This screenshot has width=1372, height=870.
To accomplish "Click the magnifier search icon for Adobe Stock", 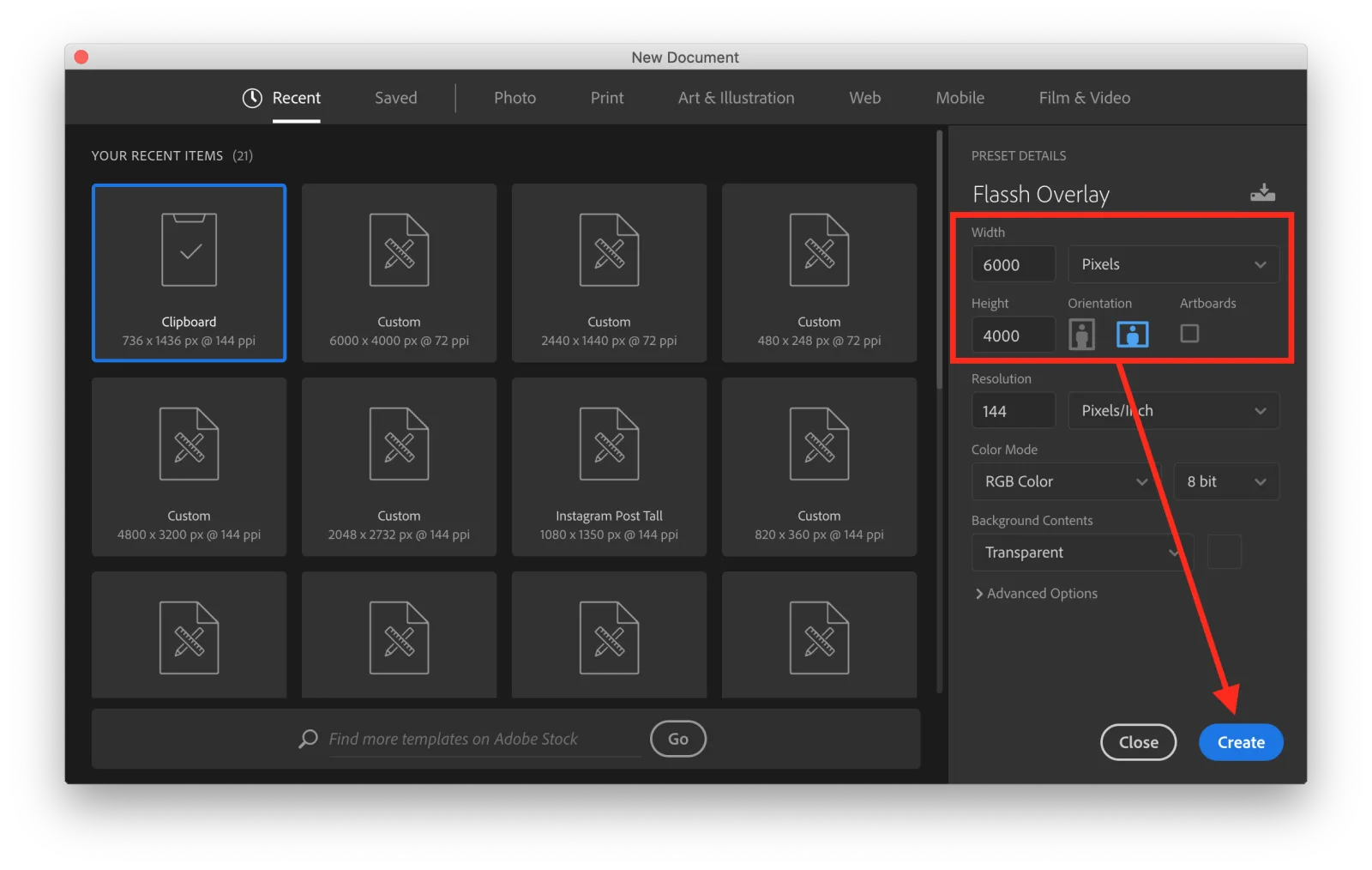I will pos(308,739).
